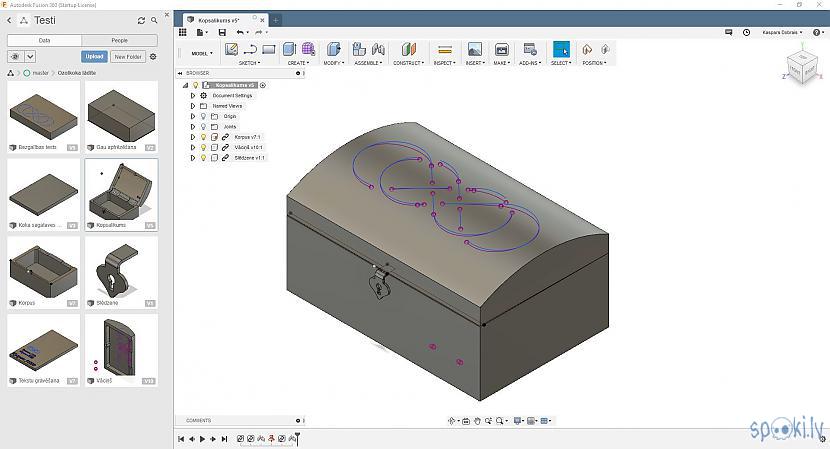Open the 3D Print make icon
This screenshot has width=830, height=449.
pyautogui.click(x=501, y=50)
